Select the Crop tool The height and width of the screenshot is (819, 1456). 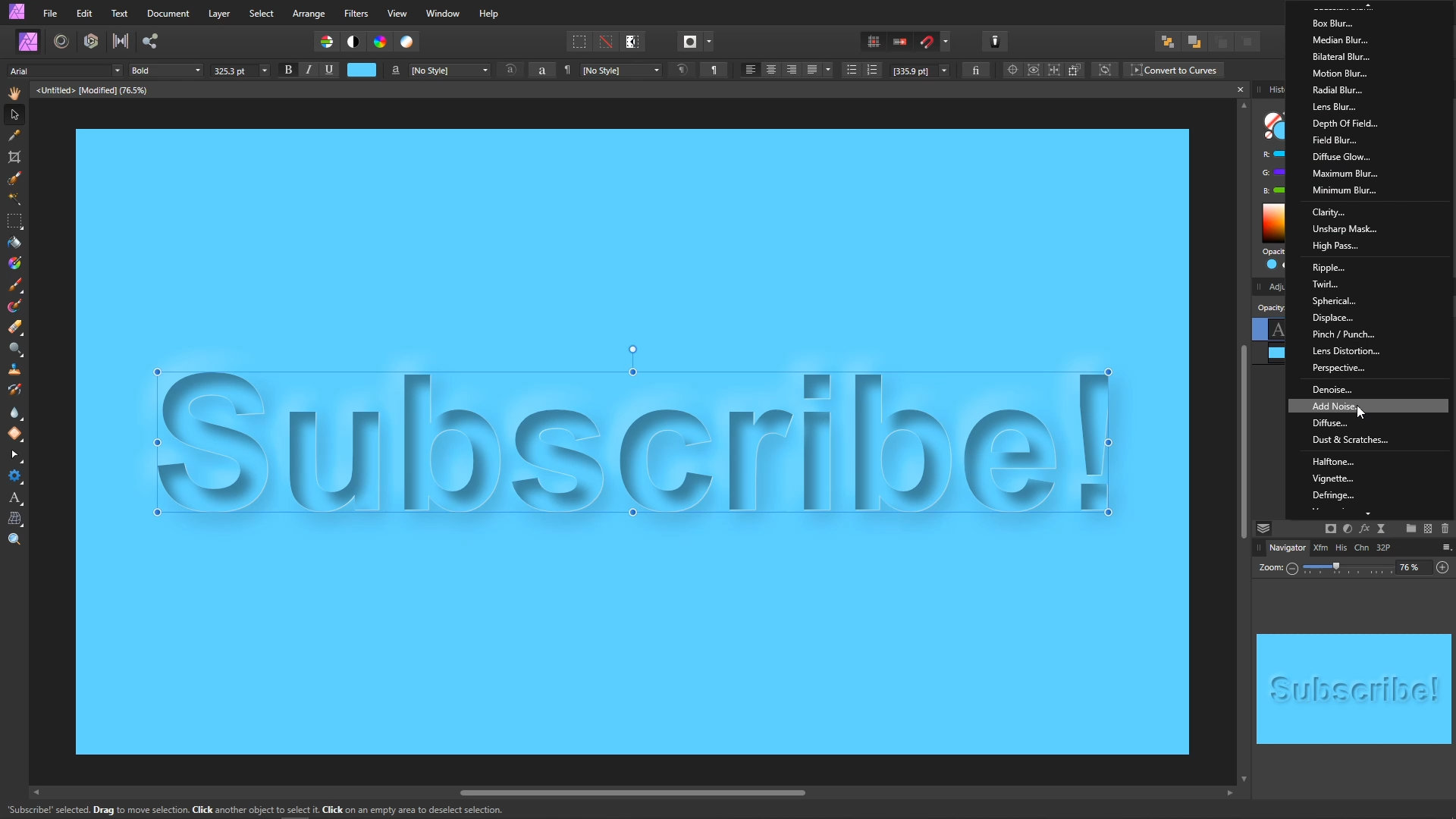[14, 157]
